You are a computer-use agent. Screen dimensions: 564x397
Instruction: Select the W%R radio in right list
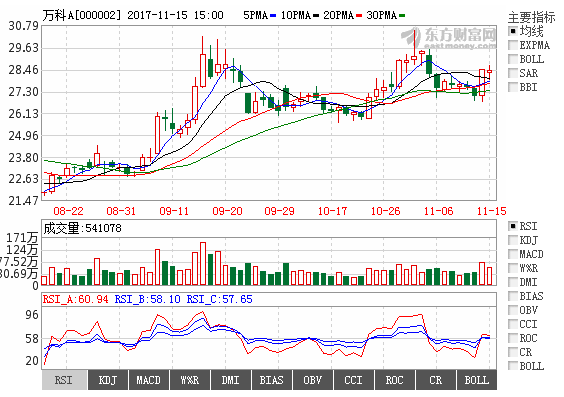click(x=513, y=268)
